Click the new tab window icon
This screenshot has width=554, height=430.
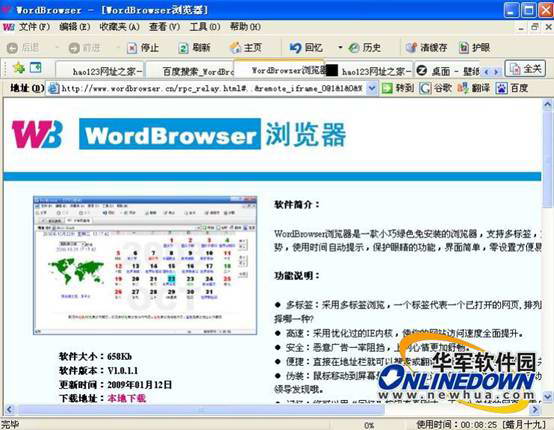36,67
